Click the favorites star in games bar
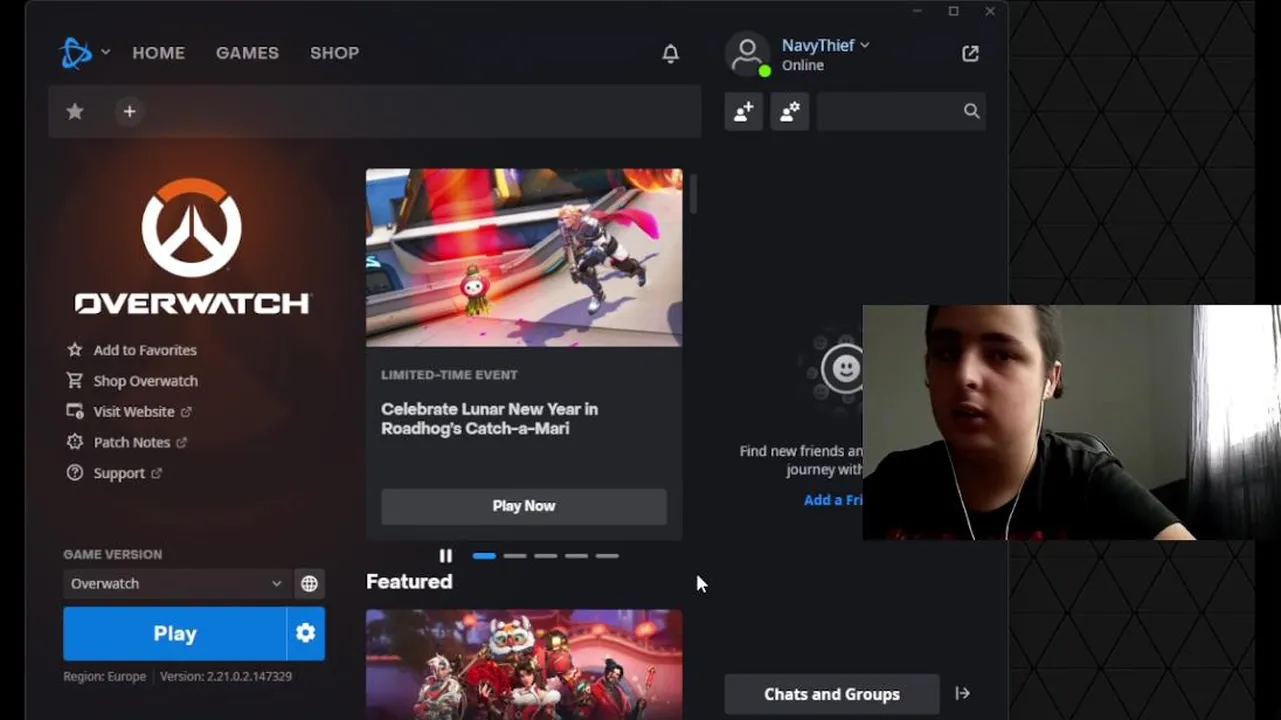This screenshot has height=720, width=1281. (x=75, y=111)
